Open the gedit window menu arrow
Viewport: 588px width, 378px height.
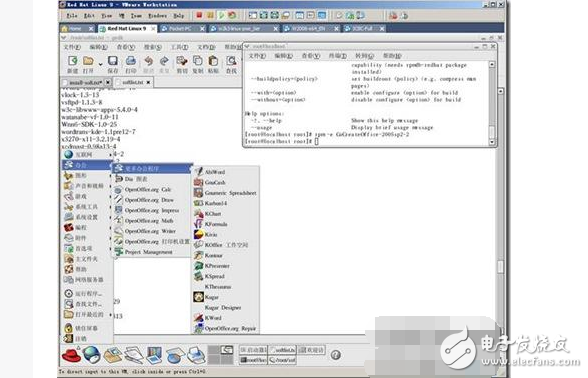(x=64, y=38)
